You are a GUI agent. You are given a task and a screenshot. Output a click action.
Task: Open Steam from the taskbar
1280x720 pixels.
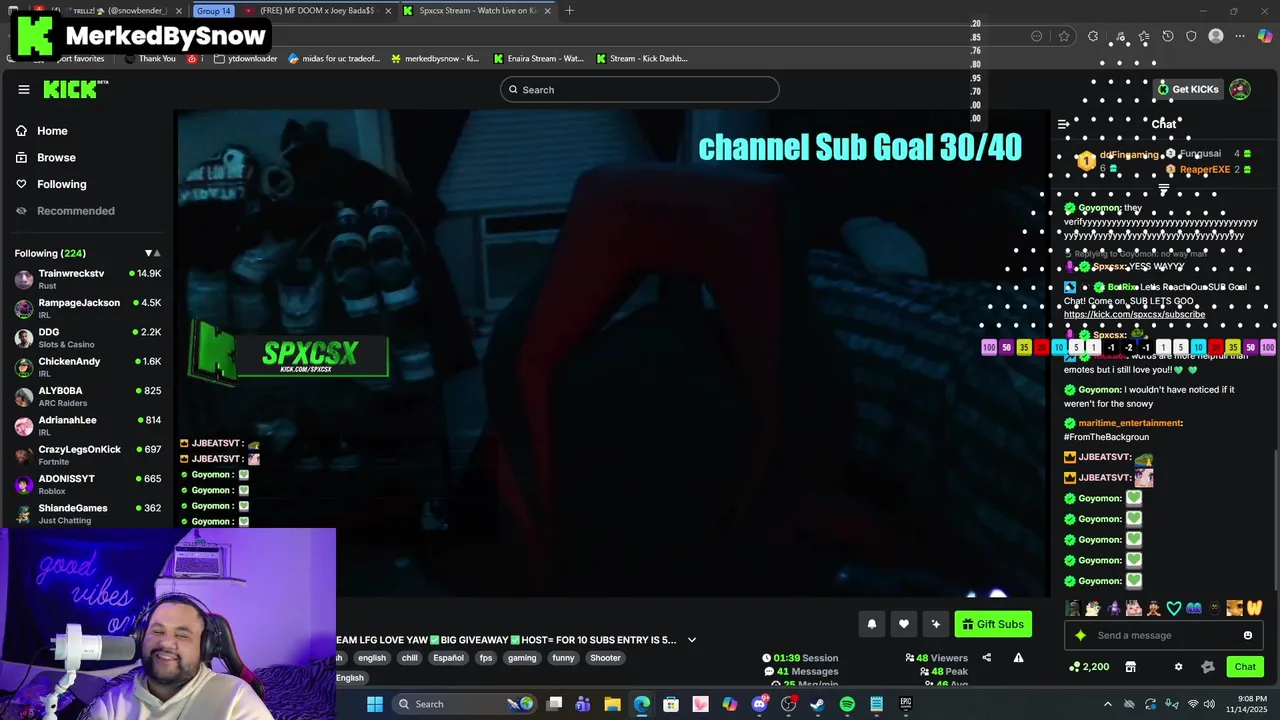click(817, 704)
